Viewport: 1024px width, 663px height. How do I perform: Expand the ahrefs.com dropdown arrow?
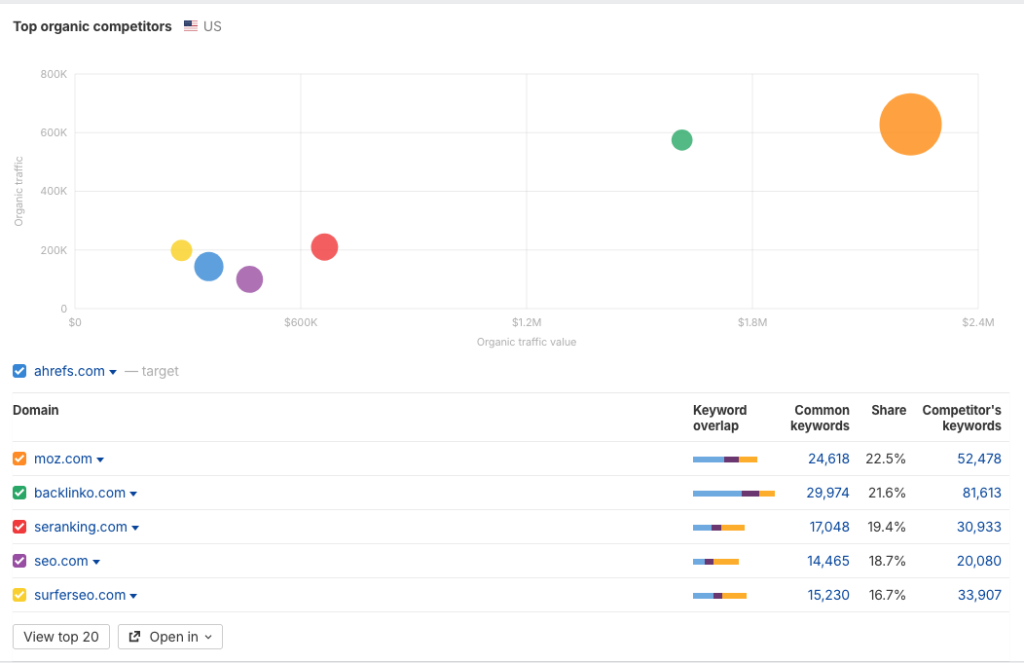(113, 372)
